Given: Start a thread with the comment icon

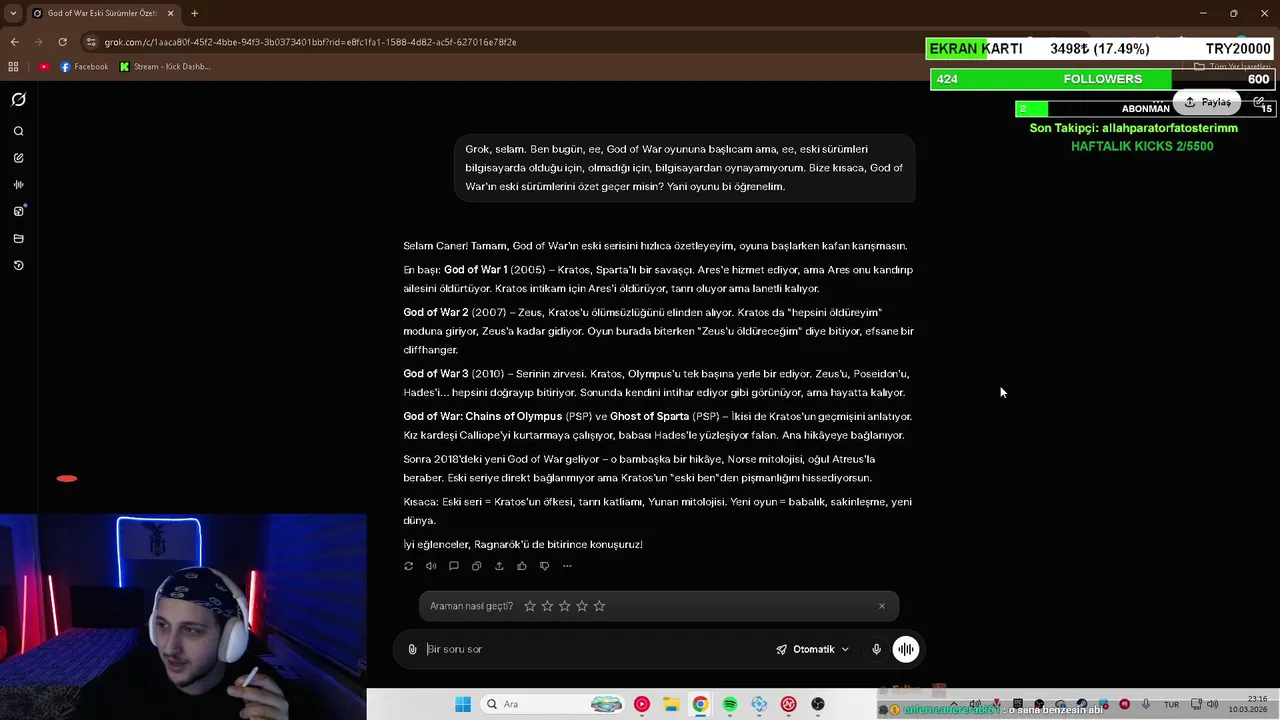Looking at the screenshot, I should click(x=454, y=566).
